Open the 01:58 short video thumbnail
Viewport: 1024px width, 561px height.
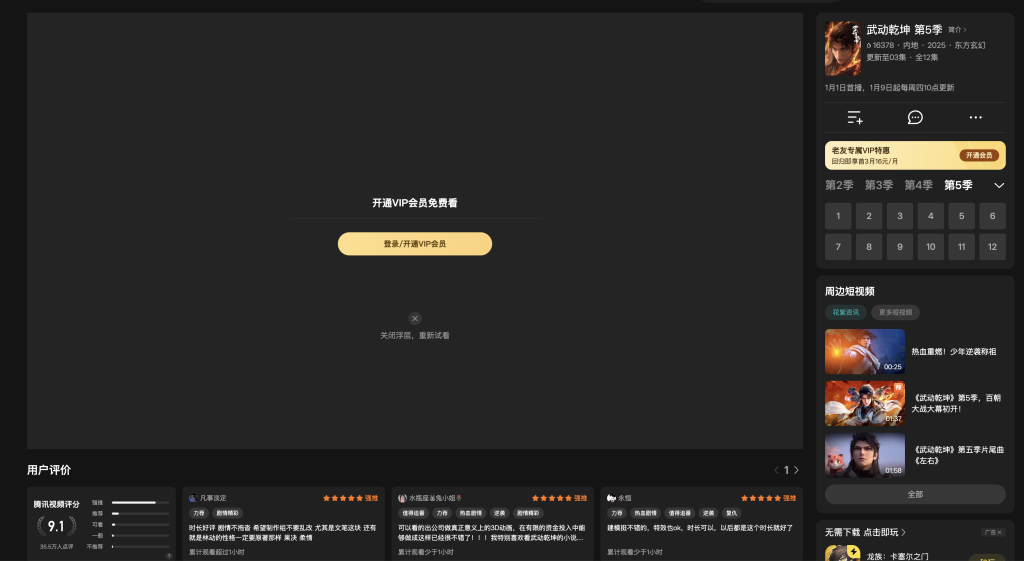point(865,455)
